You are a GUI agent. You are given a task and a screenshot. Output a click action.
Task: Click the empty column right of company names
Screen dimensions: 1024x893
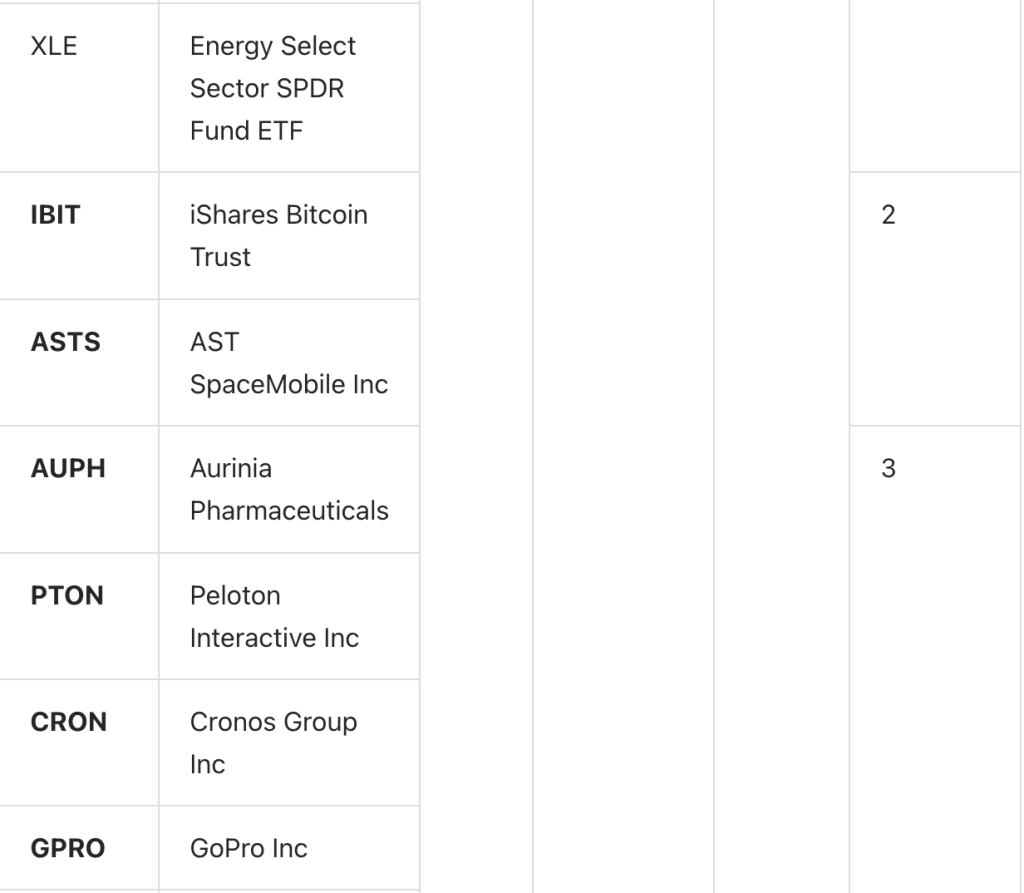(x=476, y=446)
